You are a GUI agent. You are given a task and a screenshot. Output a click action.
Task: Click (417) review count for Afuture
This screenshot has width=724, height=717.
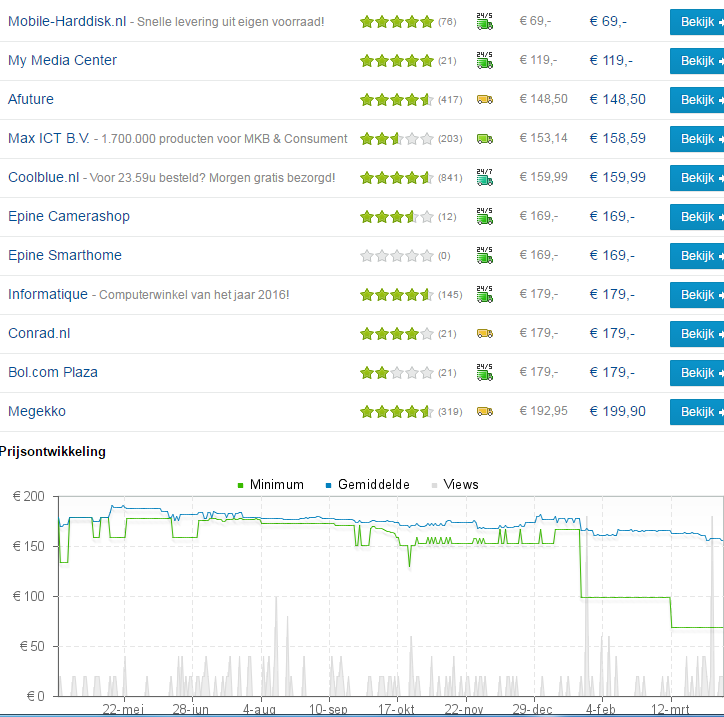[450, 100]
